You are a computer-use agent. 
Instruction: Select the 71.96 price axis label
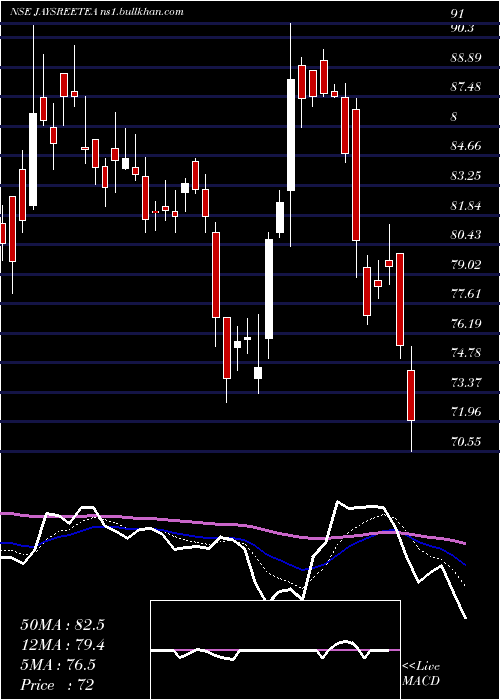[x=466, y=412]
